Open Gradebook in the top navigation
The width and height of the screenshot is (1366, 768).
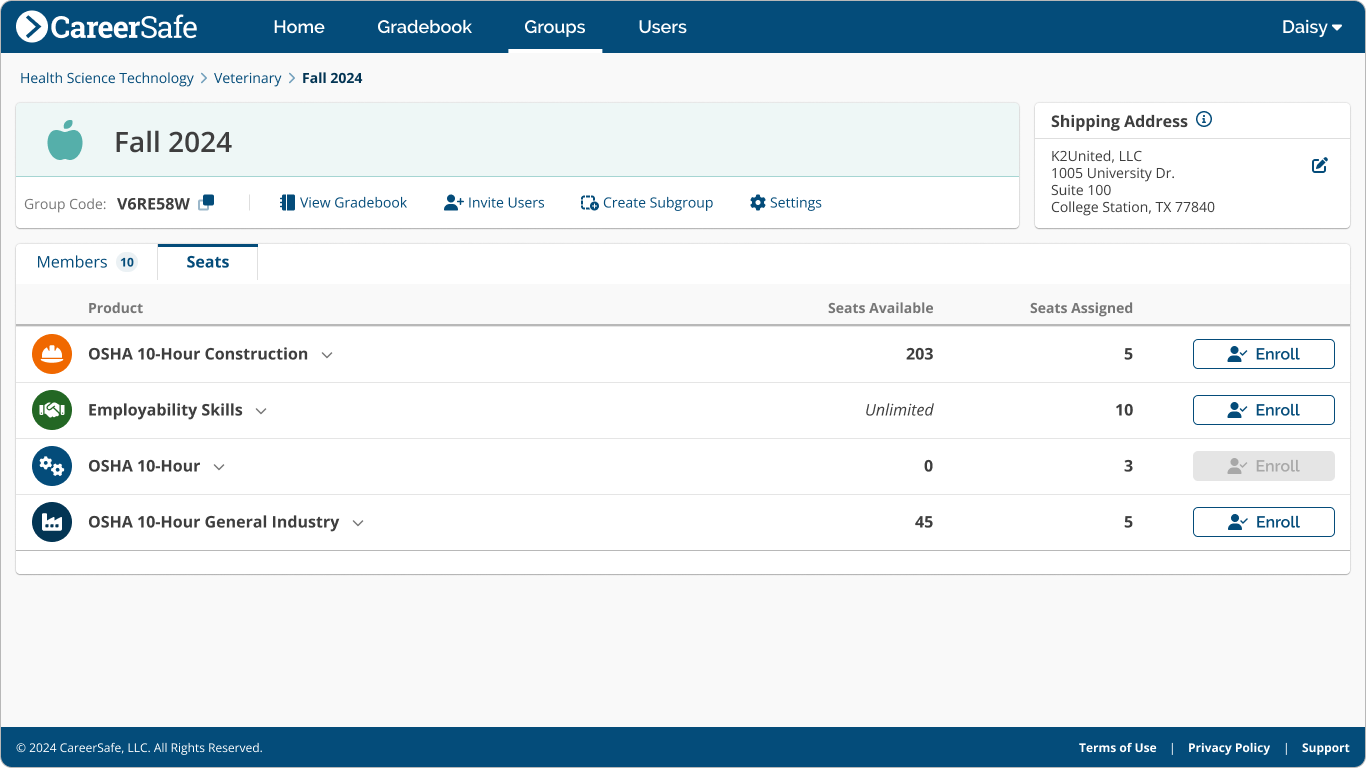click(x=424, y=27)
